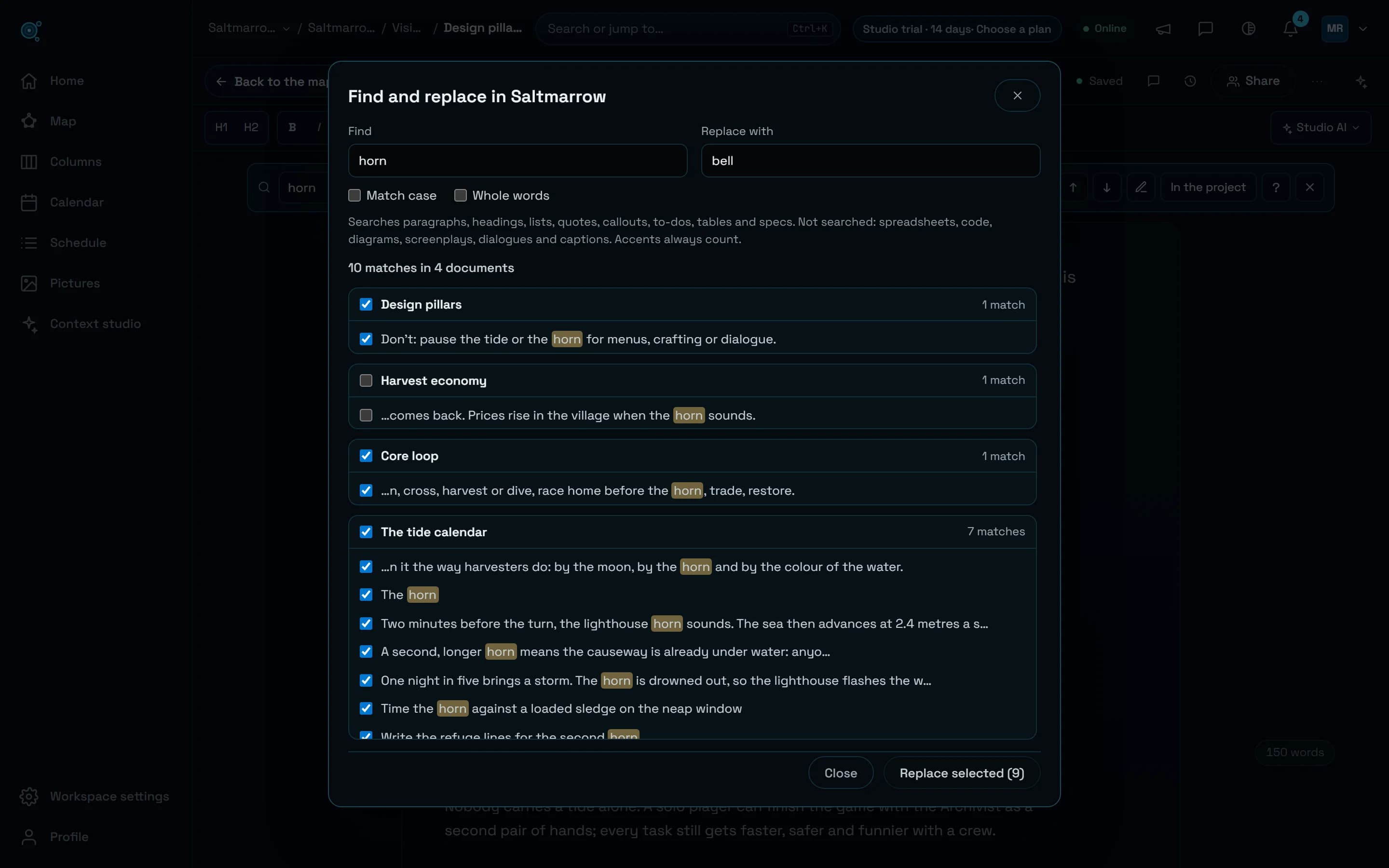Uncheck "One night in five" match
Screen dimensions: 1389x868
coord(366,680)
